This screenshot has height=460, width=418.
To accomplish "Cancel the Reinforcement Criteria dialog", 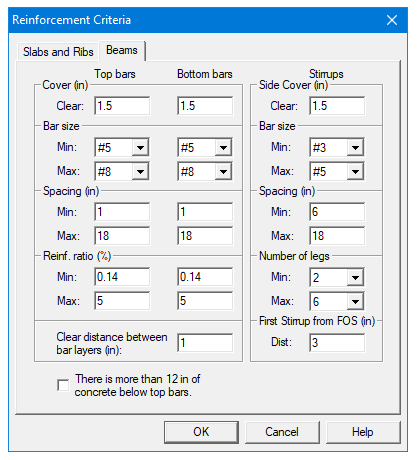I will click(282, 432).
